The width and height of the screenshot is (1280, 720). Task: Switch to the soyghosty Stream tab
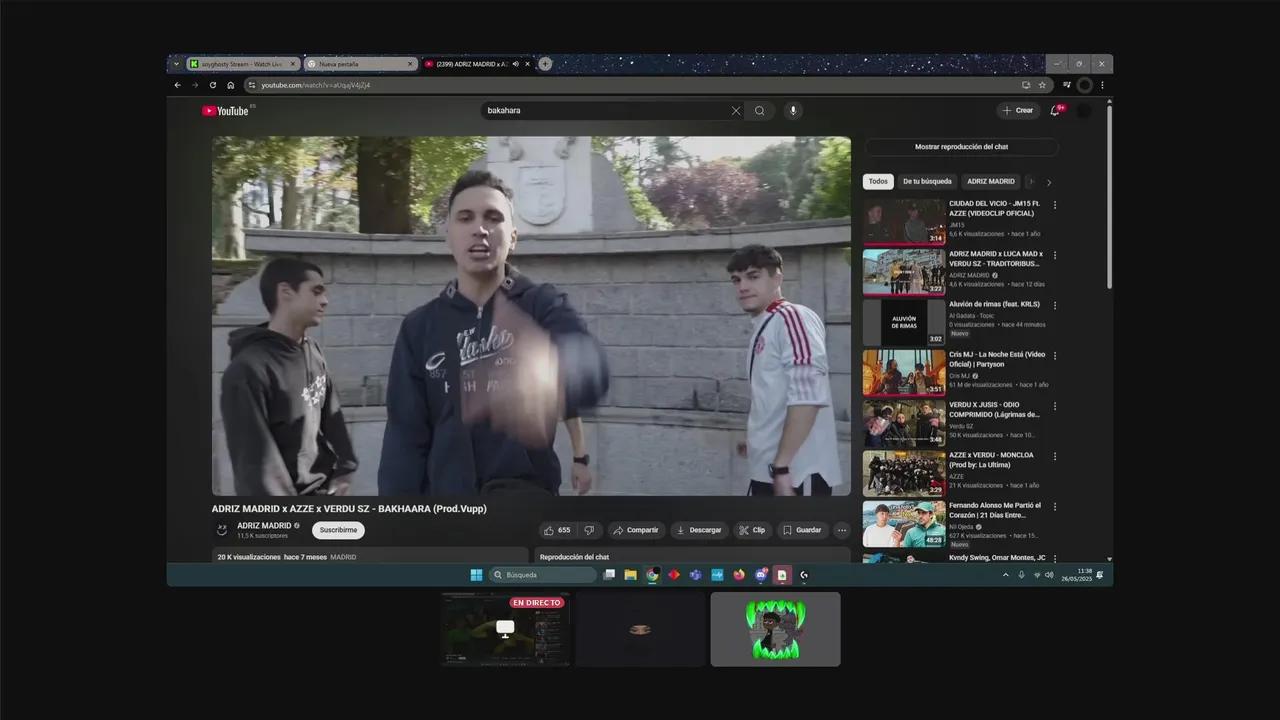pyautogui.click(x=240, y=63)
